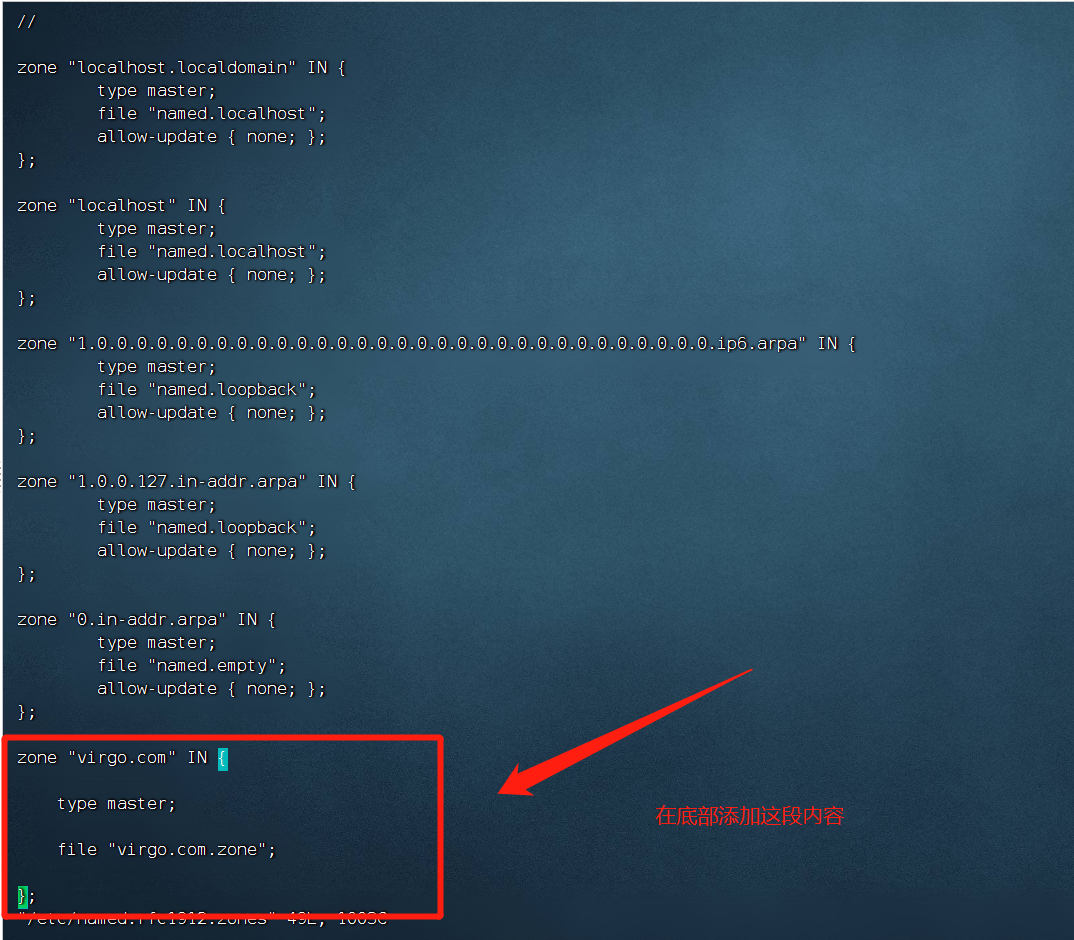
Task: Click the highlighted opening brace after virgo.com IN
Action: pos(223,758)
